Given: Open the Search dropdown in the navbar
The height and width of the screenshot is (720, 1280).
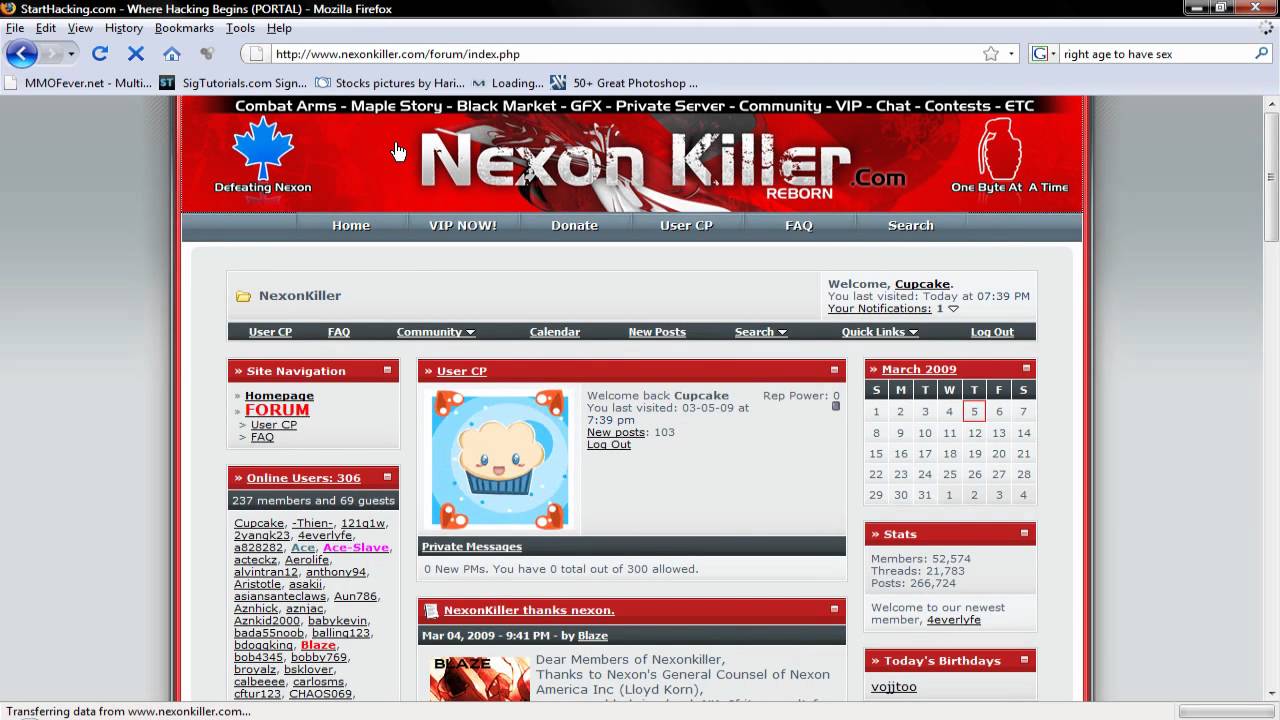Looking at the screenshot, I should click(x=760, y=332).
